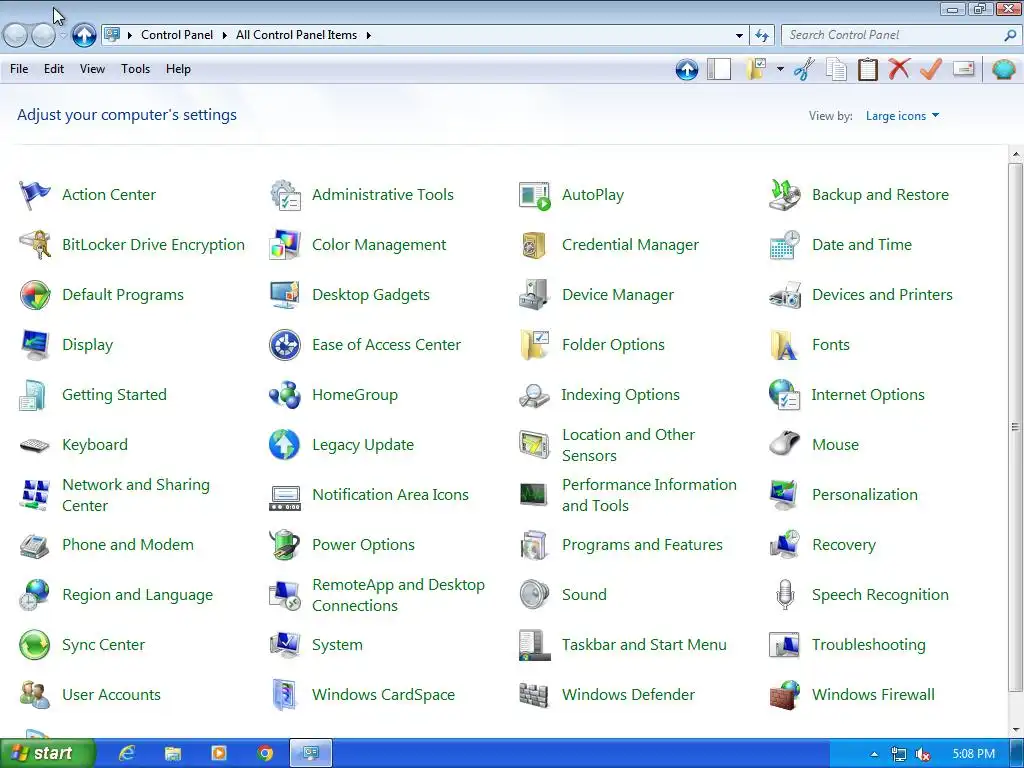The image size is (1024, 768).
Task: Open the Tools menu
Action: pyautogui.click(x=135, y=69)
